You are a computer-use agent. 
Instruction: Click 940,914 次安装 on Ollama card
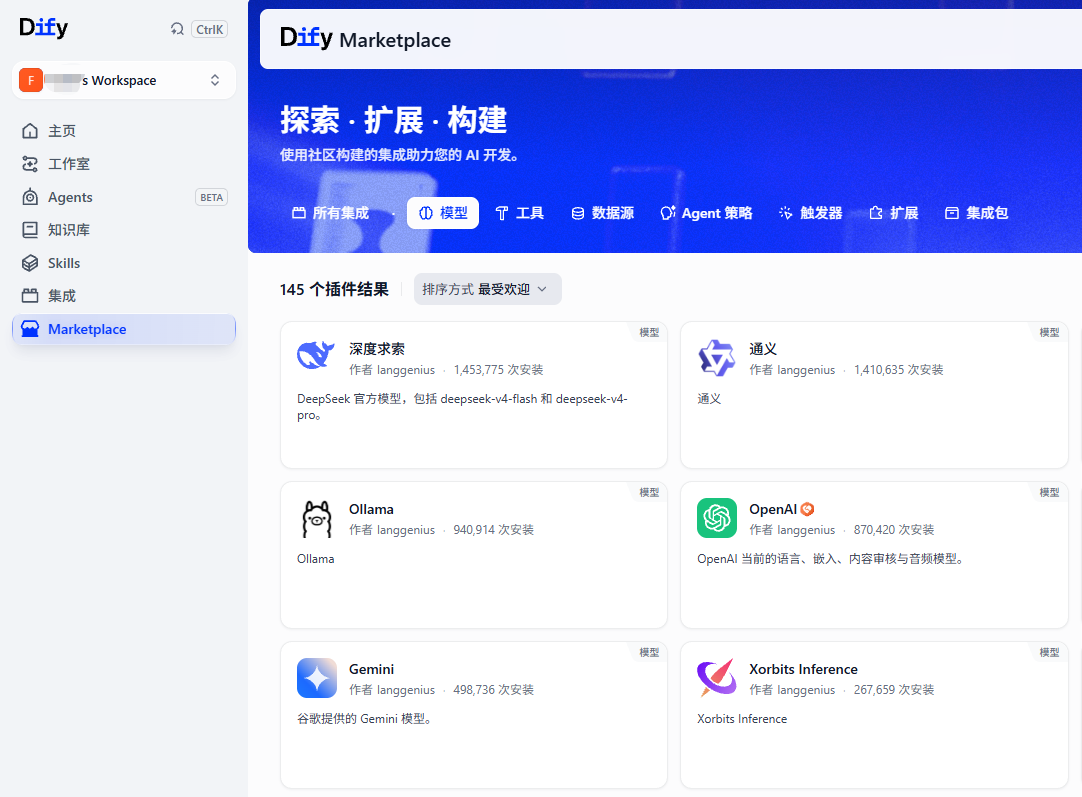493,530
